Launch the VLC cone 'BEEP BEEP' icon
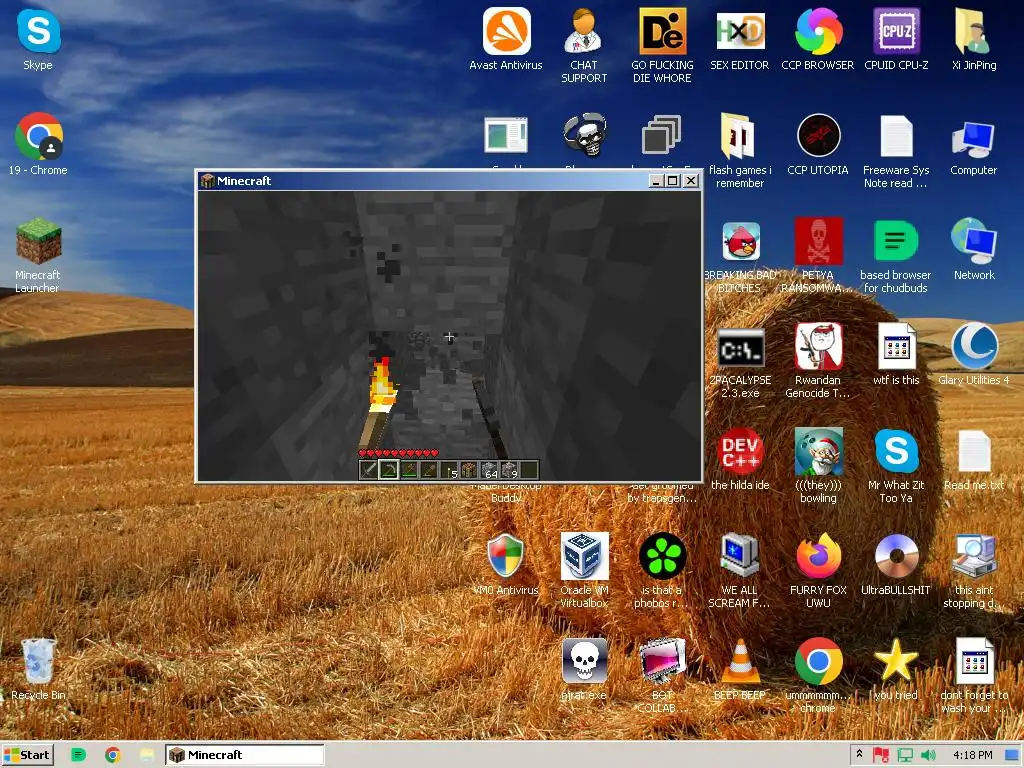Screen dimensions: 1024x768 click(x=739, y=669)
